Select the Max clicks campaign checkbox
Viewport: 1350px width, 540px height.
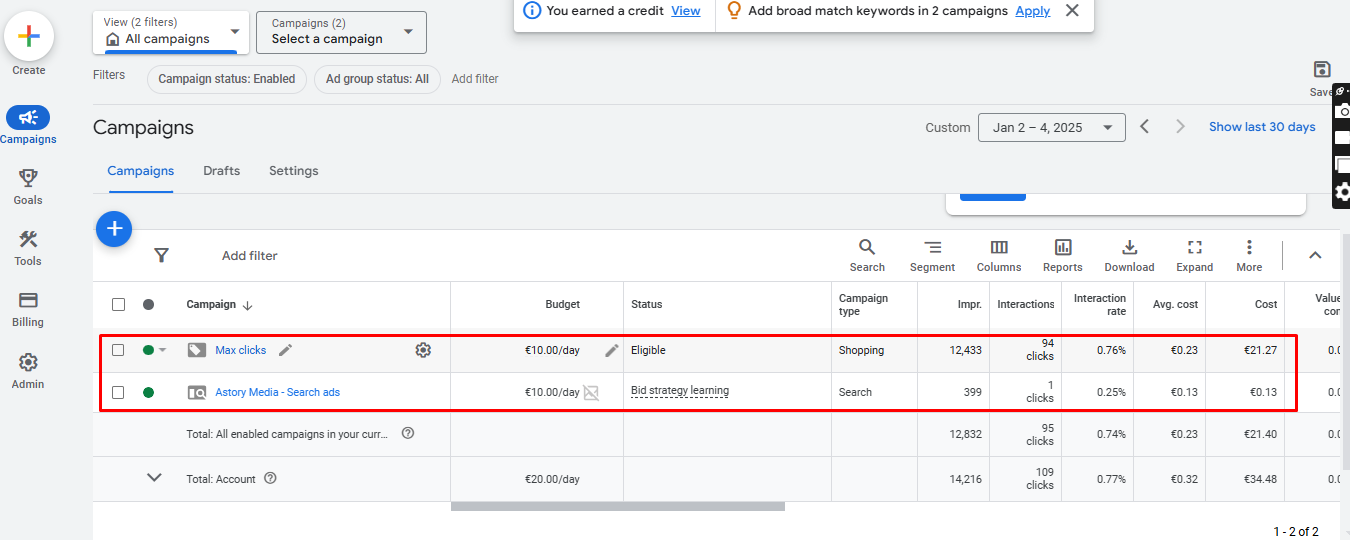click(x=118, y=350)
